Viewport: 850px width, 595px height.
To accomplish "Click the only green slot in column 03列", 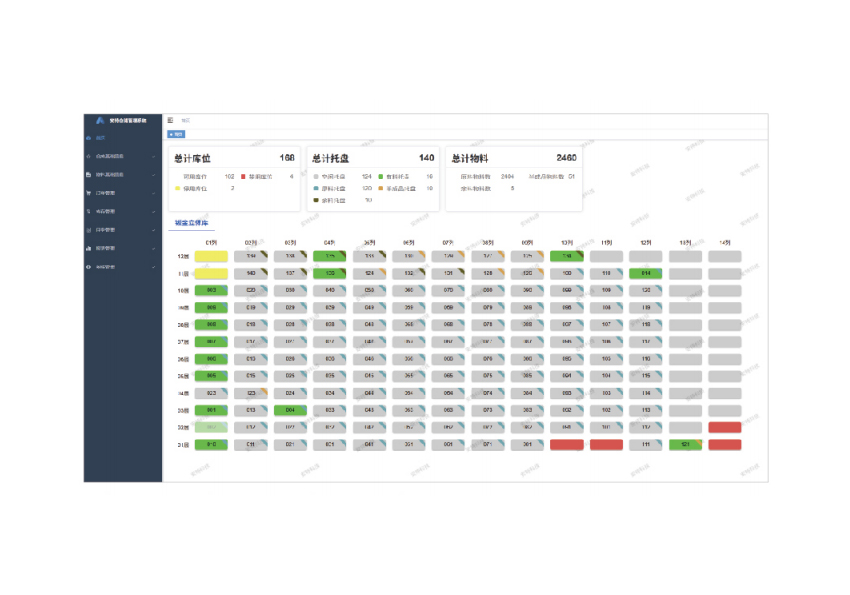I will 290,409.
